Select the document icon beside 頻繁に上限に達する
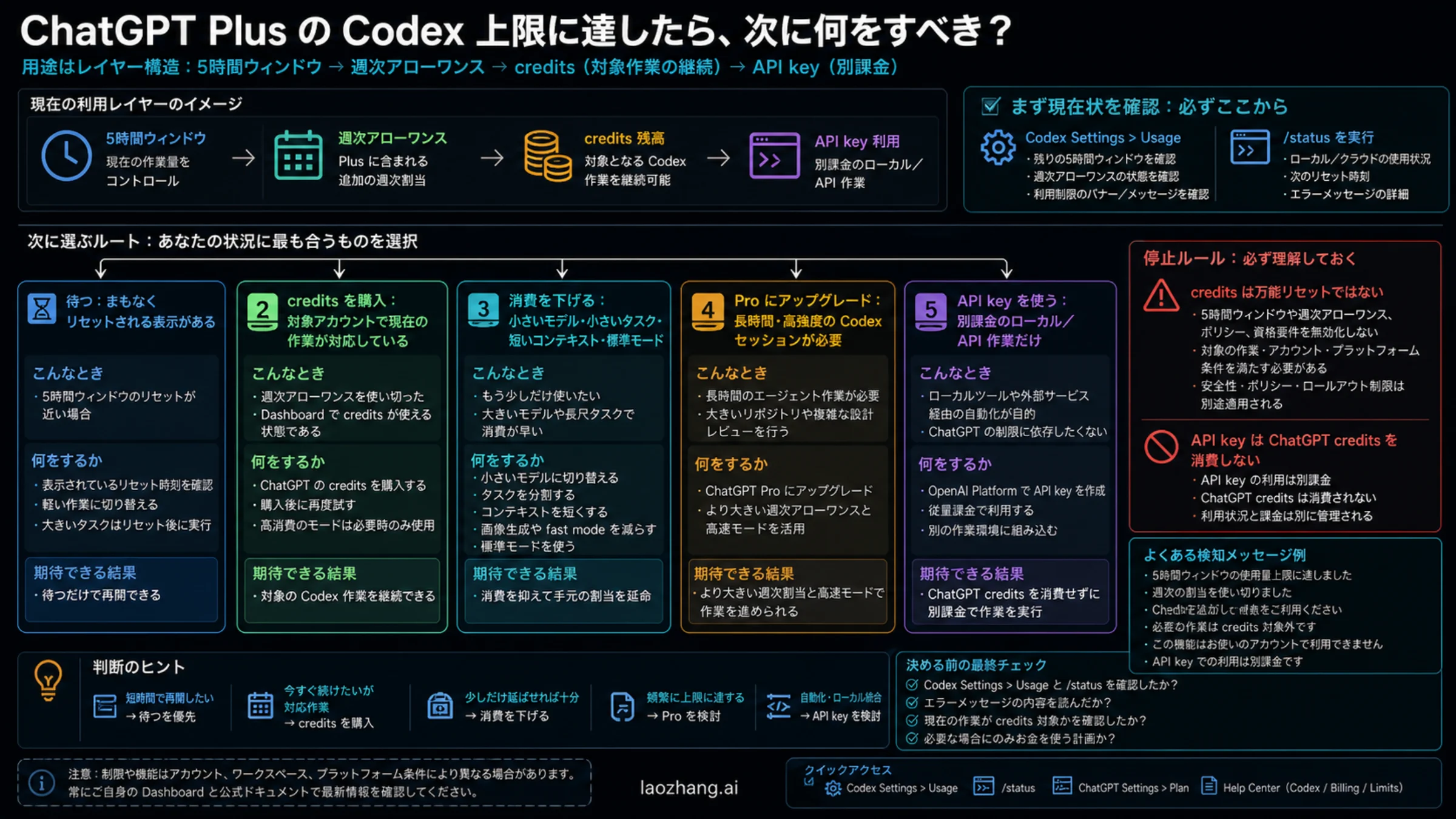The width and height of the screenshot is (1456, 819). pos(622,707)
